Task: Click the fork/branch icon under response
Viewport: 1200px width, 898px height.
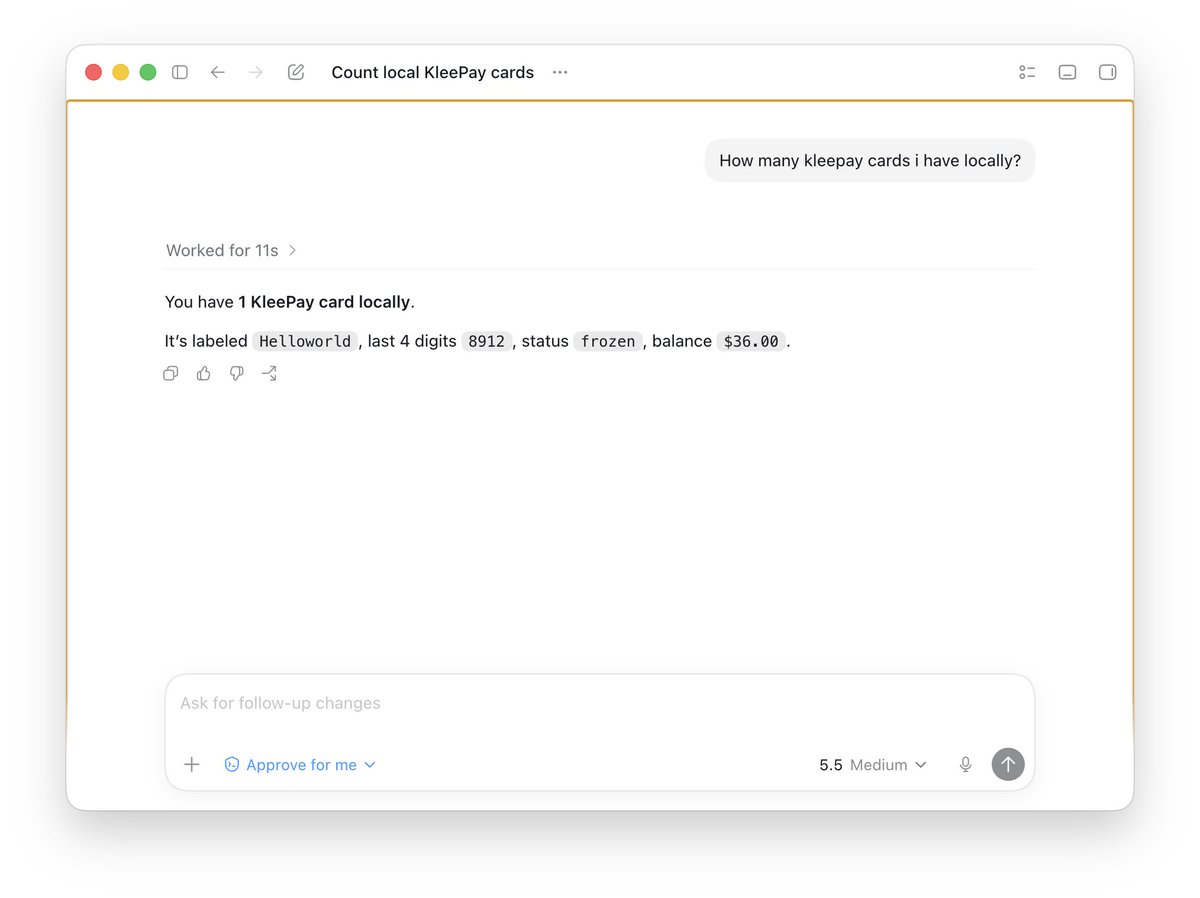Action: coord(269,373)
